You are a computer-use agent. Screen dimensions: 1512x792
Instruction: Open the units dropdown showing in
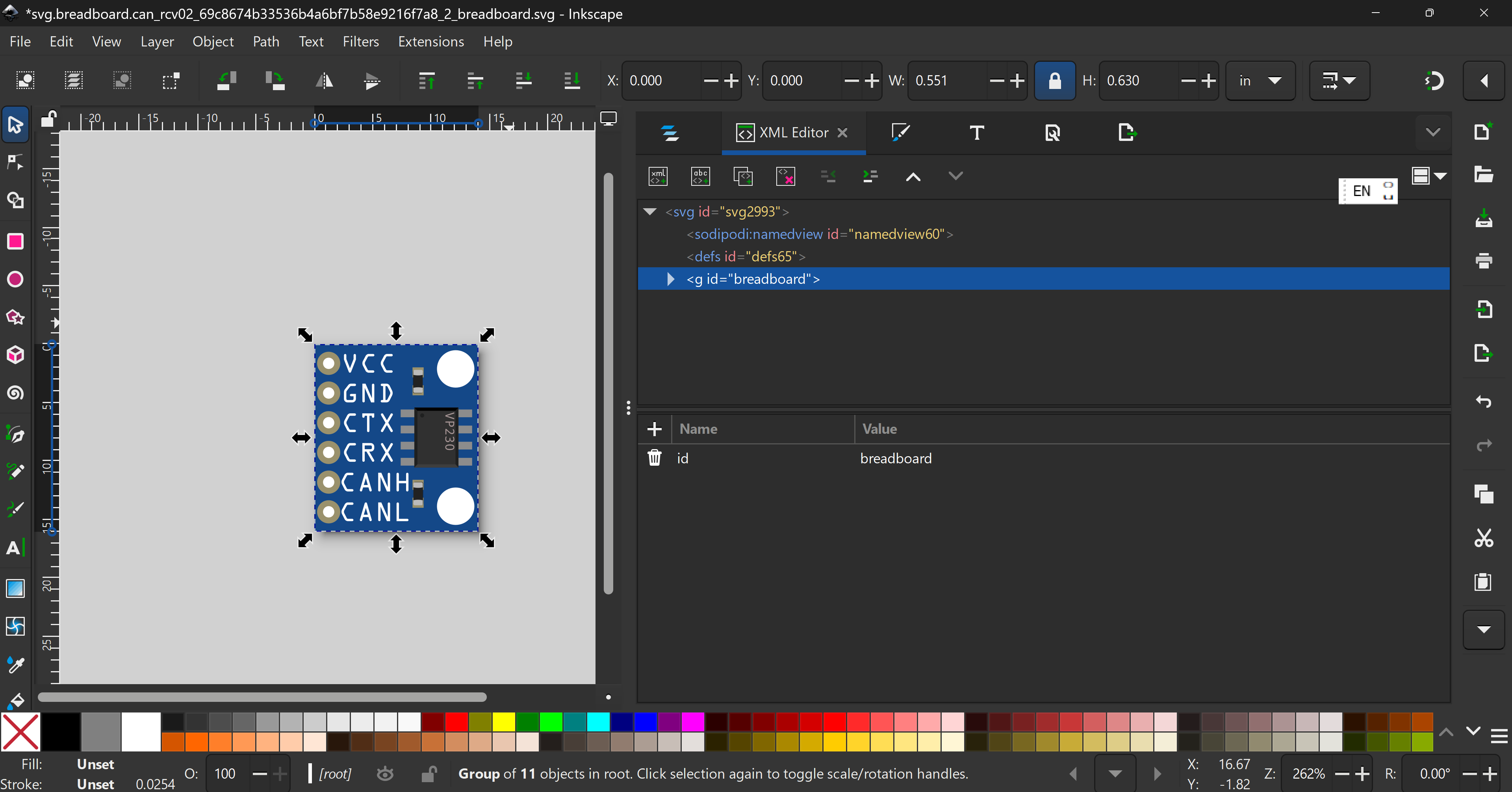pyautogui.click(x=1260, y=80)
